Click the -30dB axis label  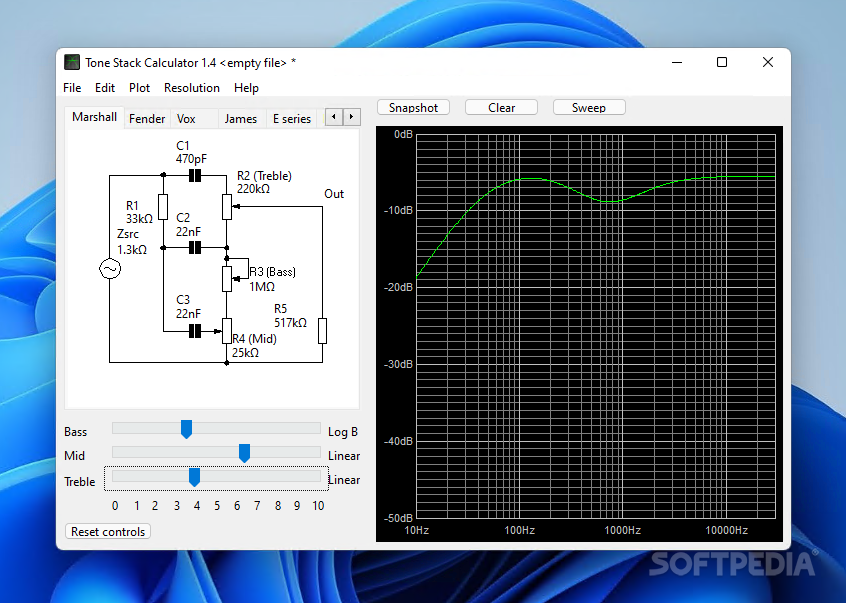tap(398, 365)
